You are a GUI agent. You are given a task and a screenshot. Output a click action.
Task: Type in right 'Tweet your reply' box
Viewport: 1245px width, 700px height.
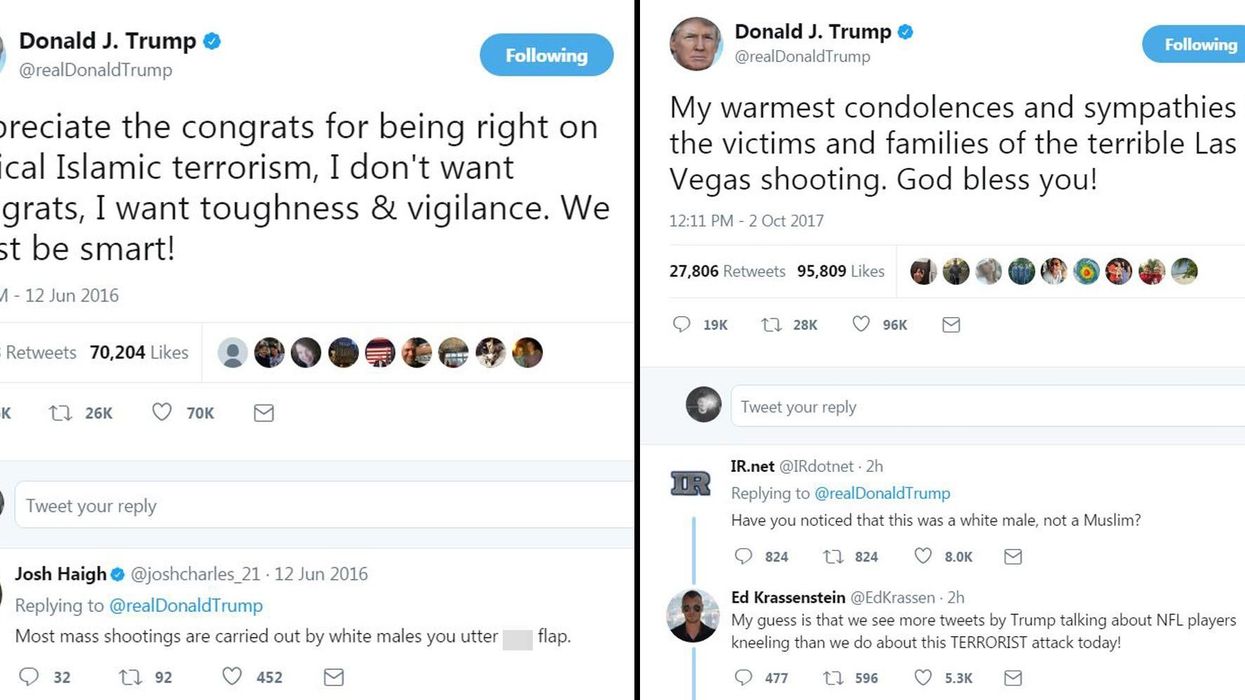coord(985,407)
